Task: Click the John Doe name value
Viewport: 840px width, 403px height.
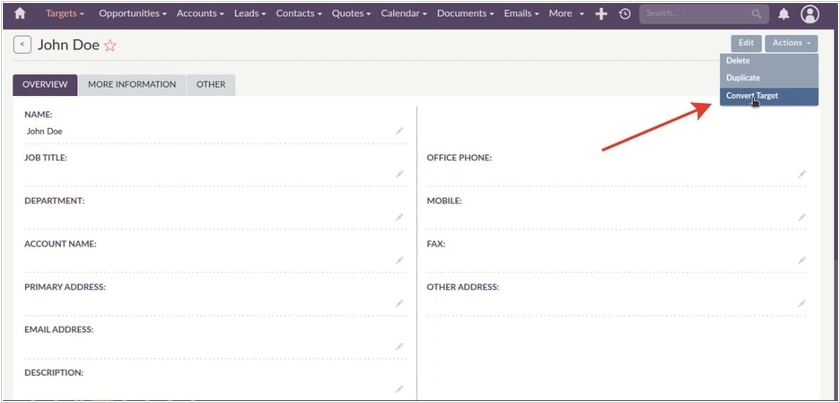Action: (x=44, y=131)
